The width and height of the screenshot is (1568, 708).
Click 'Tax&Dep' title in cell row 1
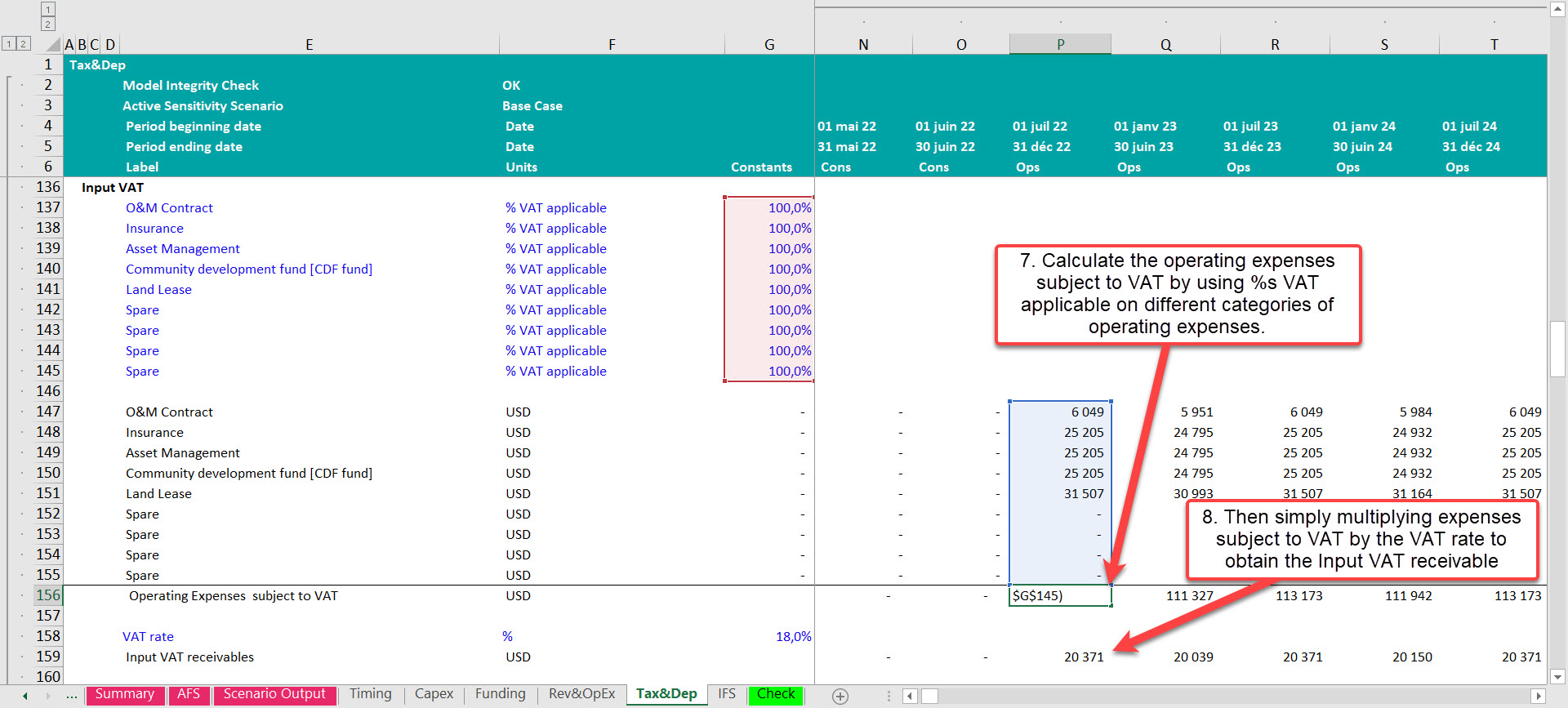[x=97, y=65]
